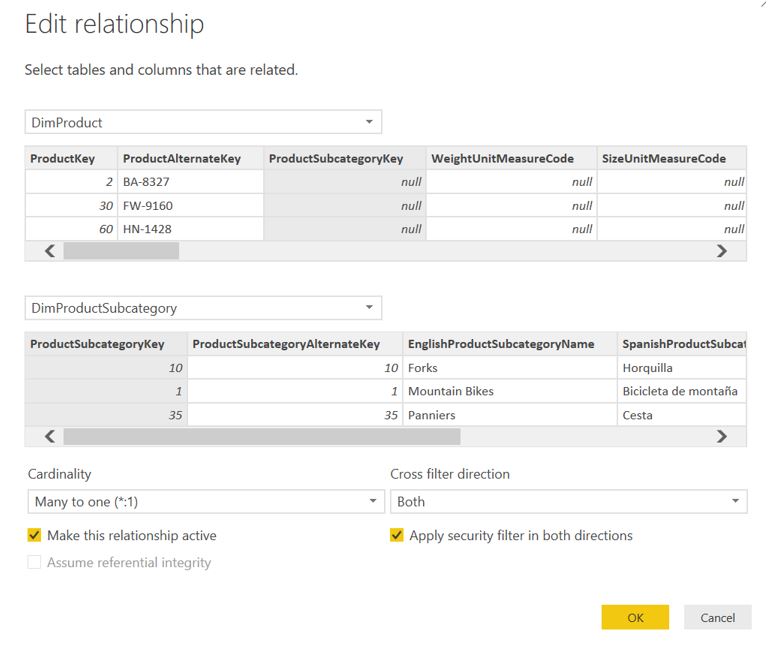Select ProductSubcategoryKey column header in DimProductSubcategory table
The width and height of the screenshot is (775, 657).
point(106,344)
